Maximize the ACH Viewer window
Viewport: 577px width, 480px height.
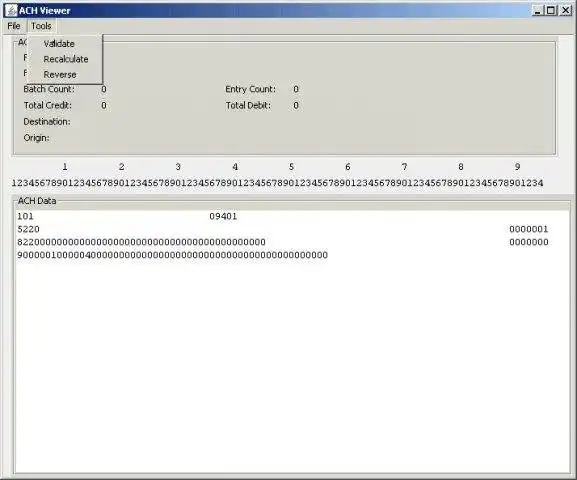[551, 10]
